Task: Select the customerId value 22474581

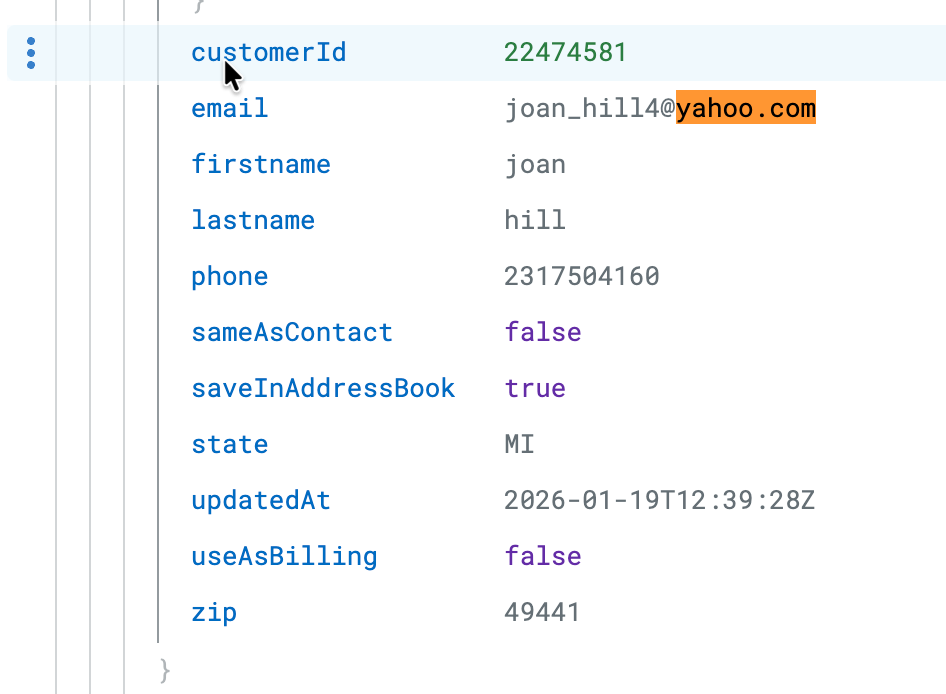Action: [x=565, y=52]
